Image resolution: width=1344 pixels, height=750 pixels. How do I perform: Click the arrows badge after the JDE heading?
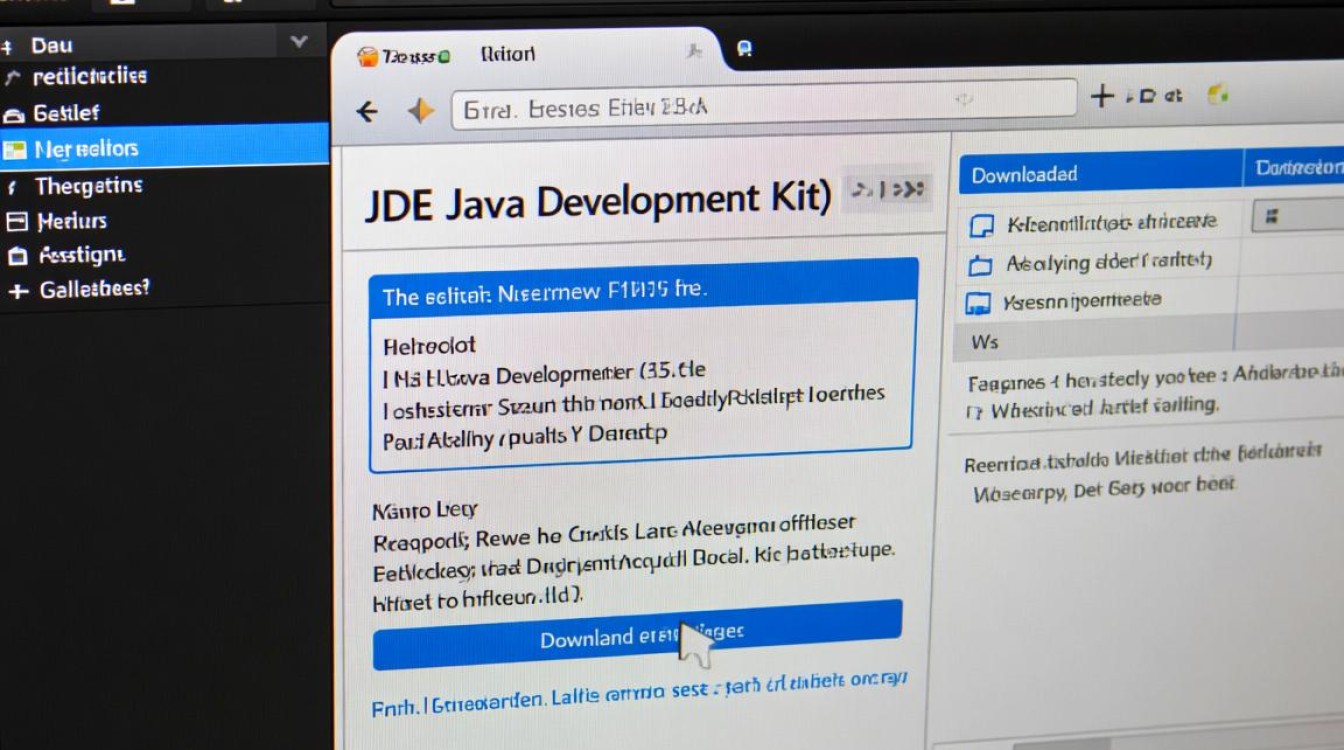click(887, 189)
